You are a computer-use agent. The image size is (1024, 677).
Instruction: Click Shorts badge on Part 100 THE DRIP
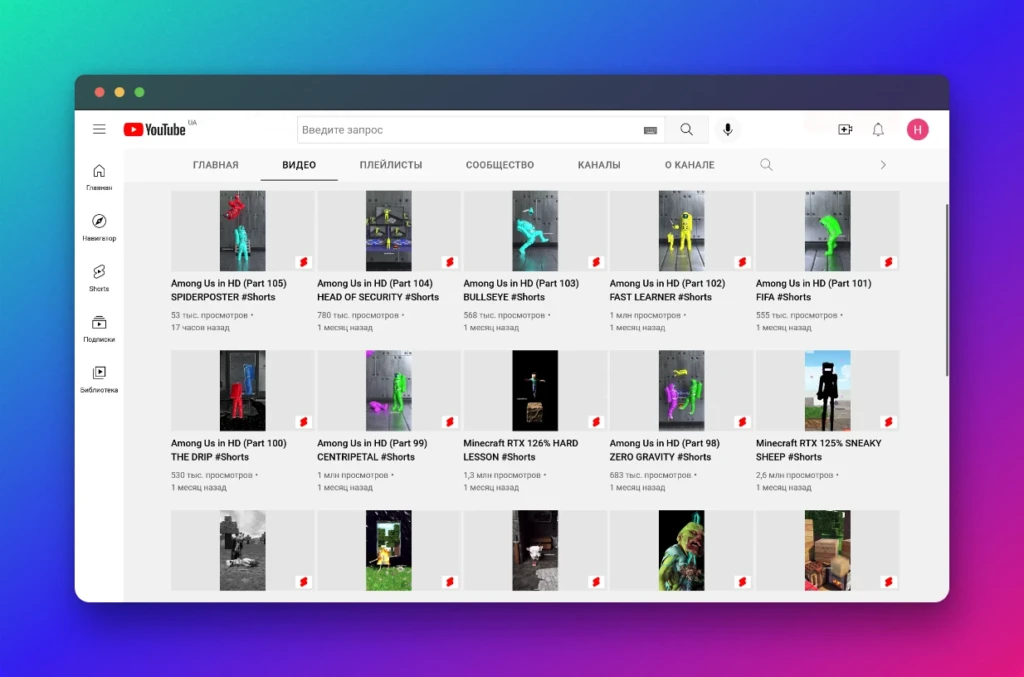pos(304,422)
